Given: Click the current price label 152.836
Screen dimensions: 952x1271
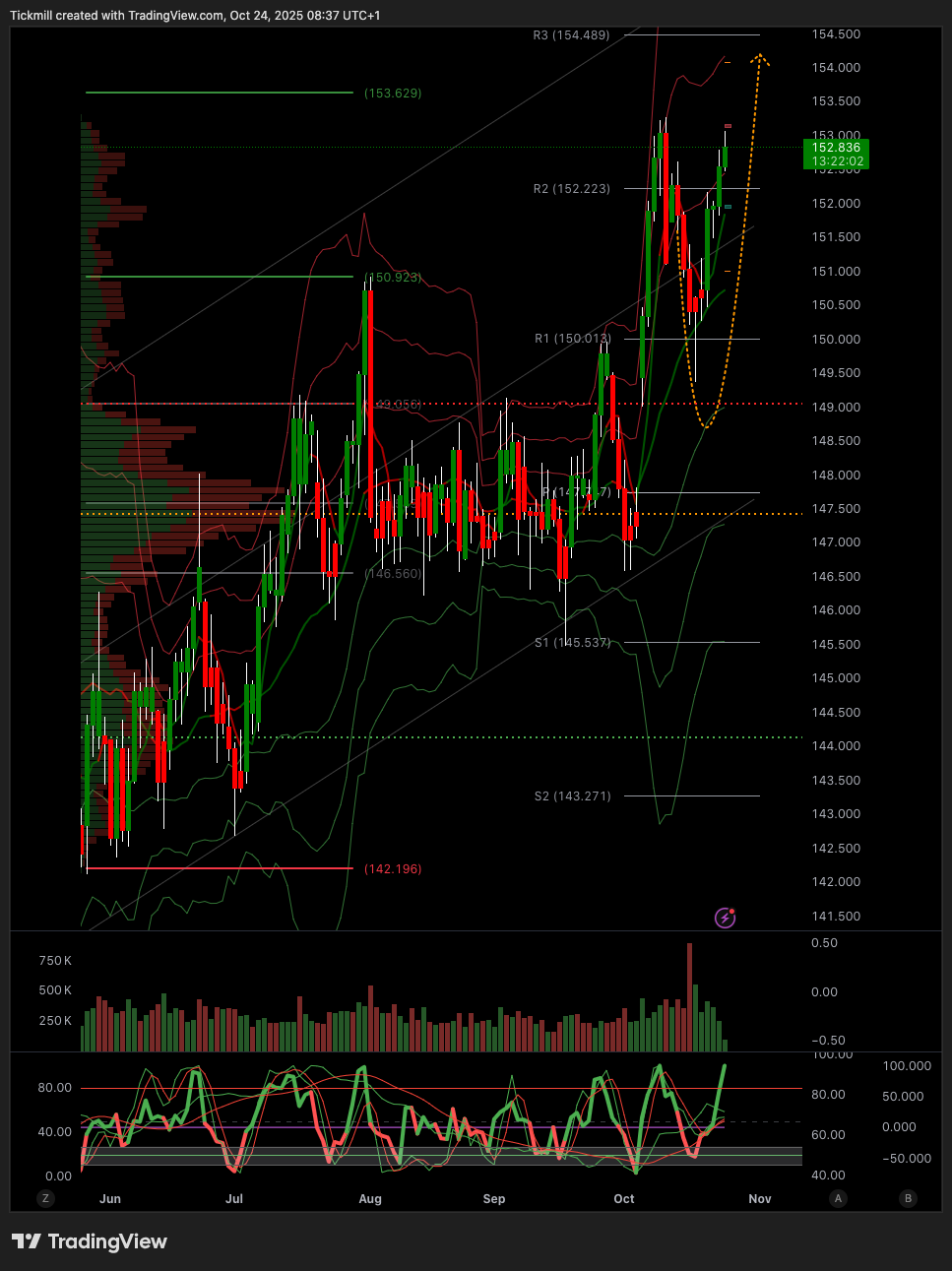Looking at the screenshot, I should coord(837,148).
